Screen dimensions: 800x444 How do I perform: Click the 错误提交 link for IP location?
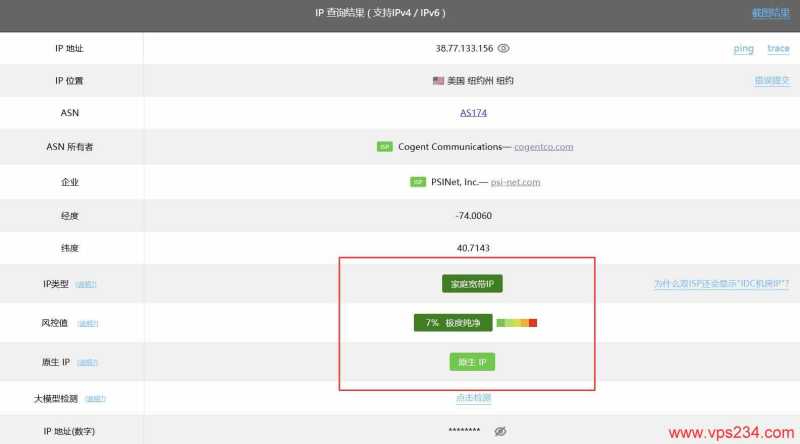771,81
